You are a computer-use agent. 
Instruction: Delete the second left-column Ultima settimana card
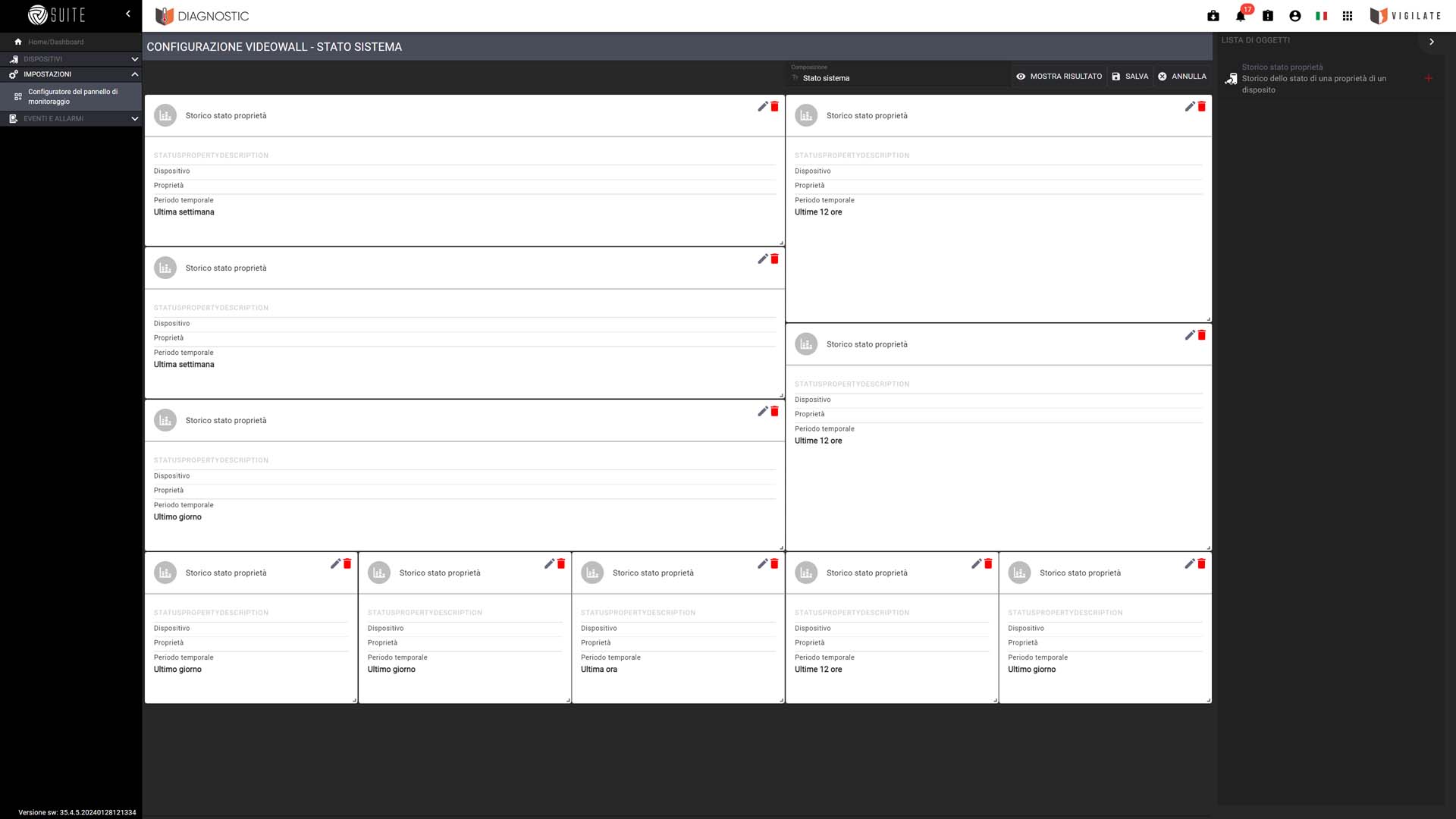(x=775, y=259)
